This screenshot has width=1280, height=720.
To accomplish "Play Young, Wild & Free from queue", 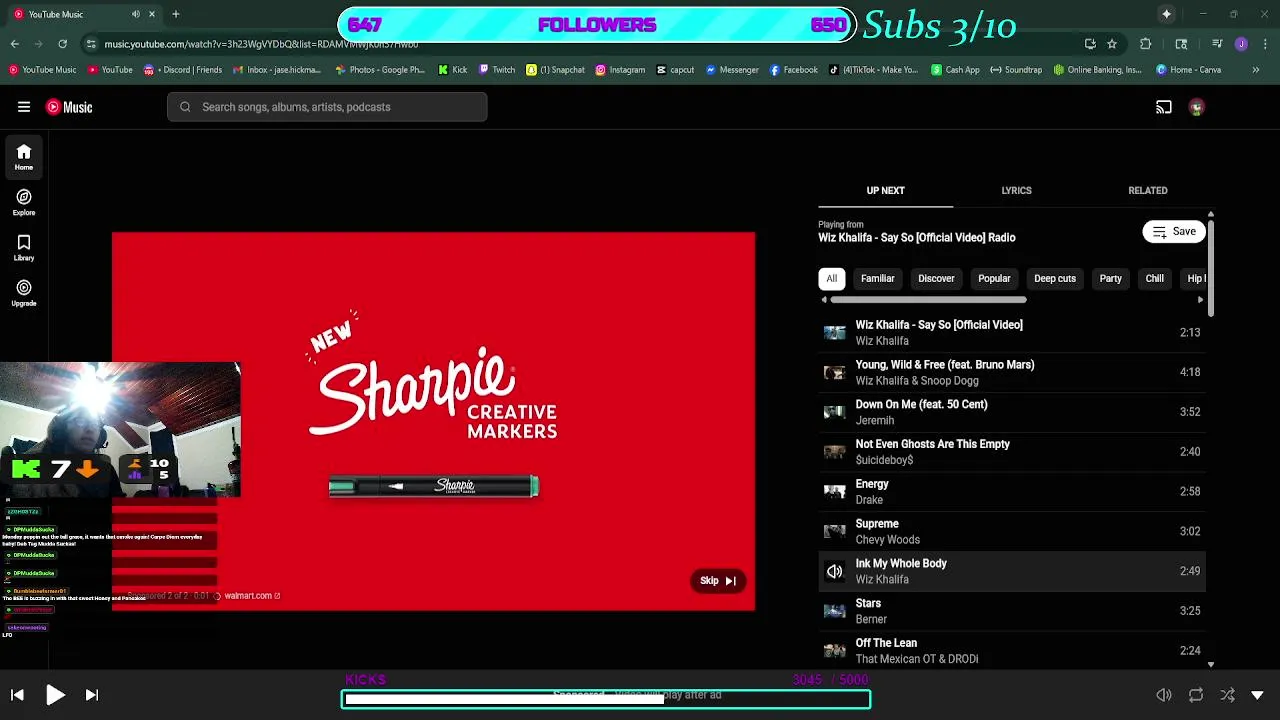I will pos(1012,372).
